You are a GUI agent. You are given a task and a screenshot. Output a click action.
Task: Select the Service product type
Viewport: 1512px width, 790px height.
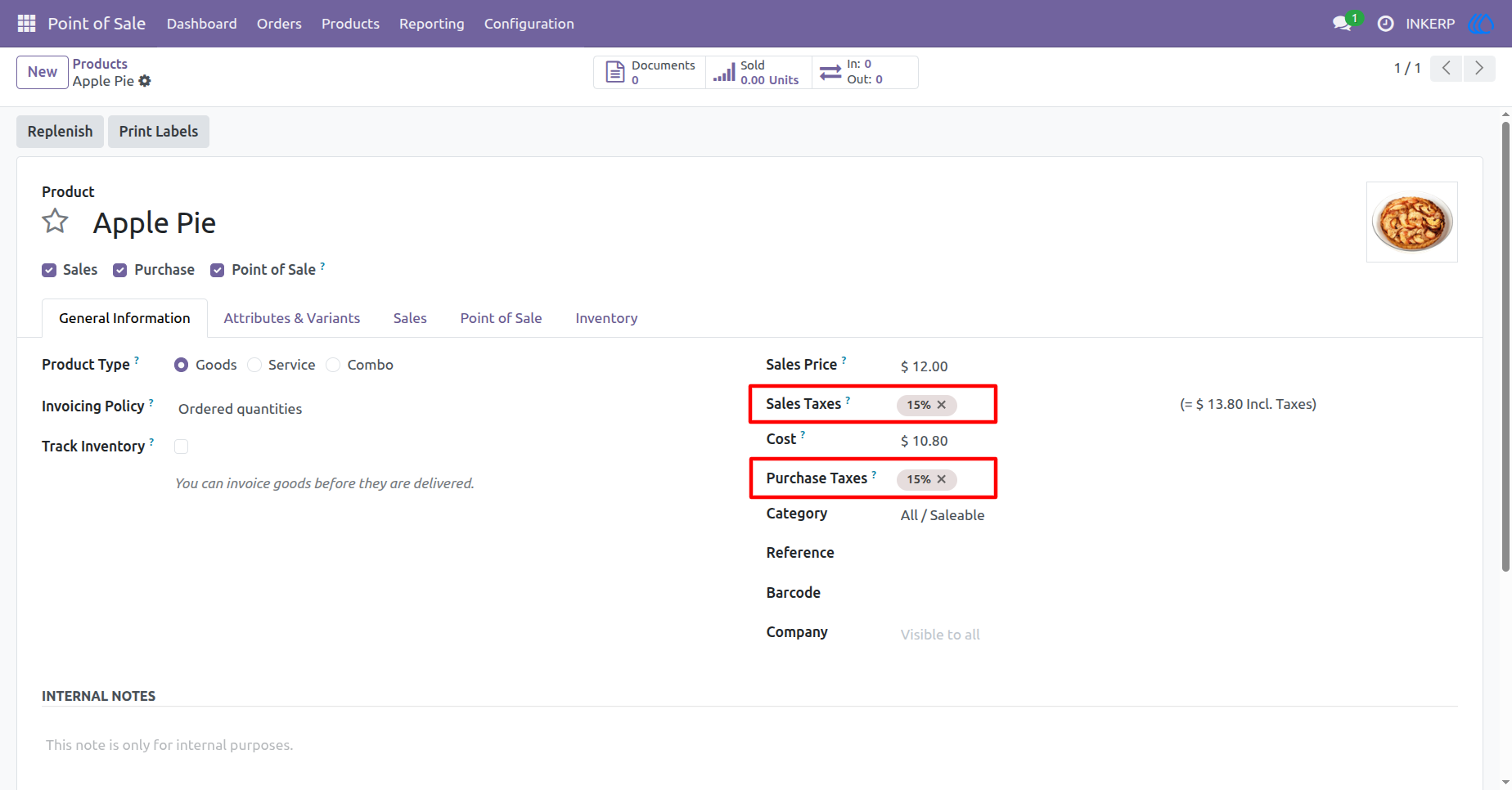click(254, 365)
